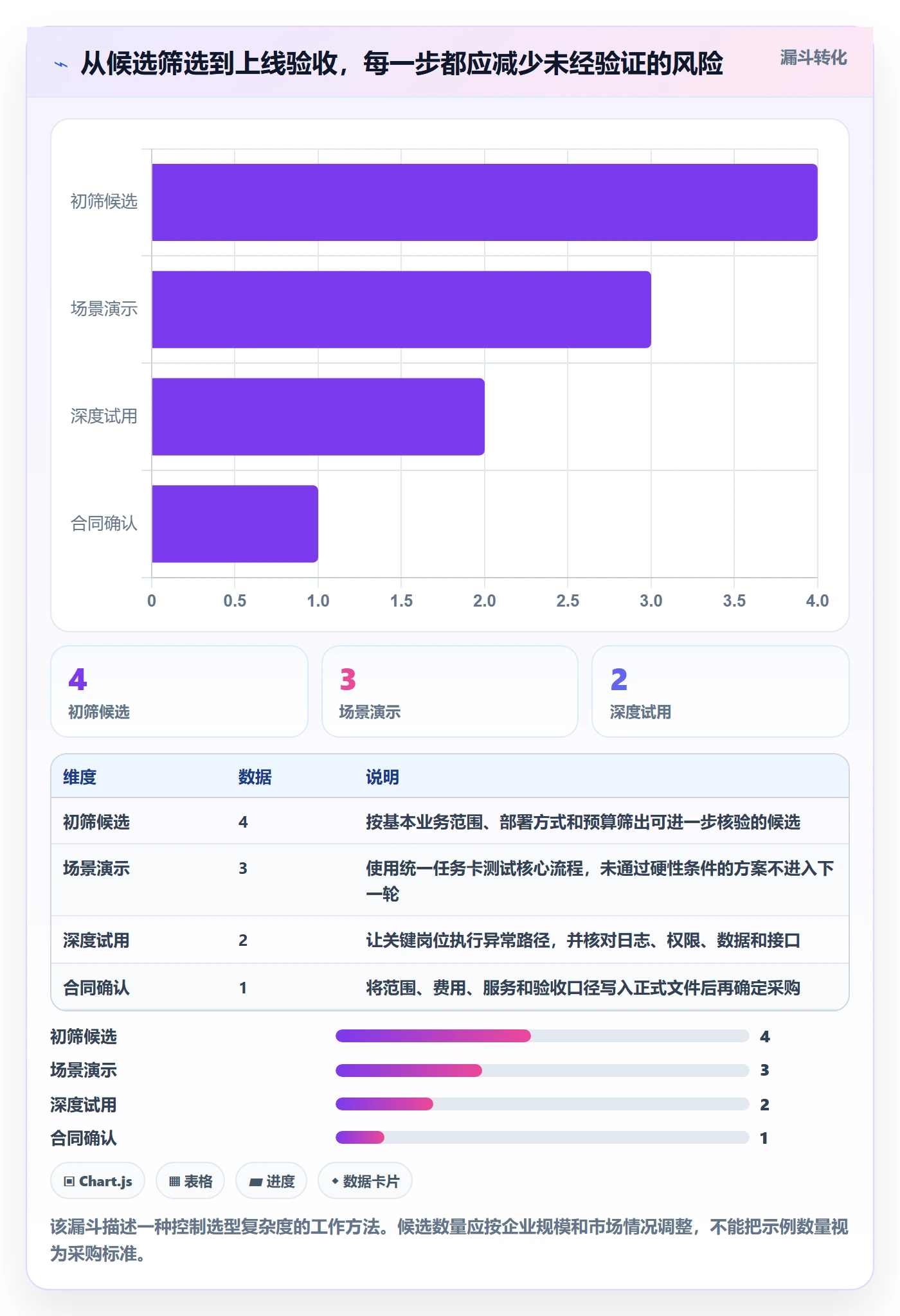The width and height of the screenshot is (900, 1316).
Task: Click the lightning icon beside the title
Action: [x=61, y=64]
